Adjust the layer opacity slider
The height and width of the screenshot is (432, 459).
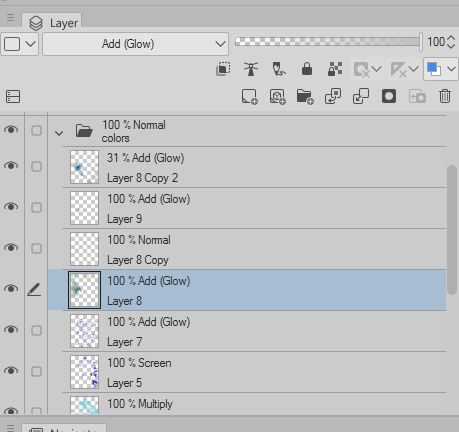click(328, 42)
